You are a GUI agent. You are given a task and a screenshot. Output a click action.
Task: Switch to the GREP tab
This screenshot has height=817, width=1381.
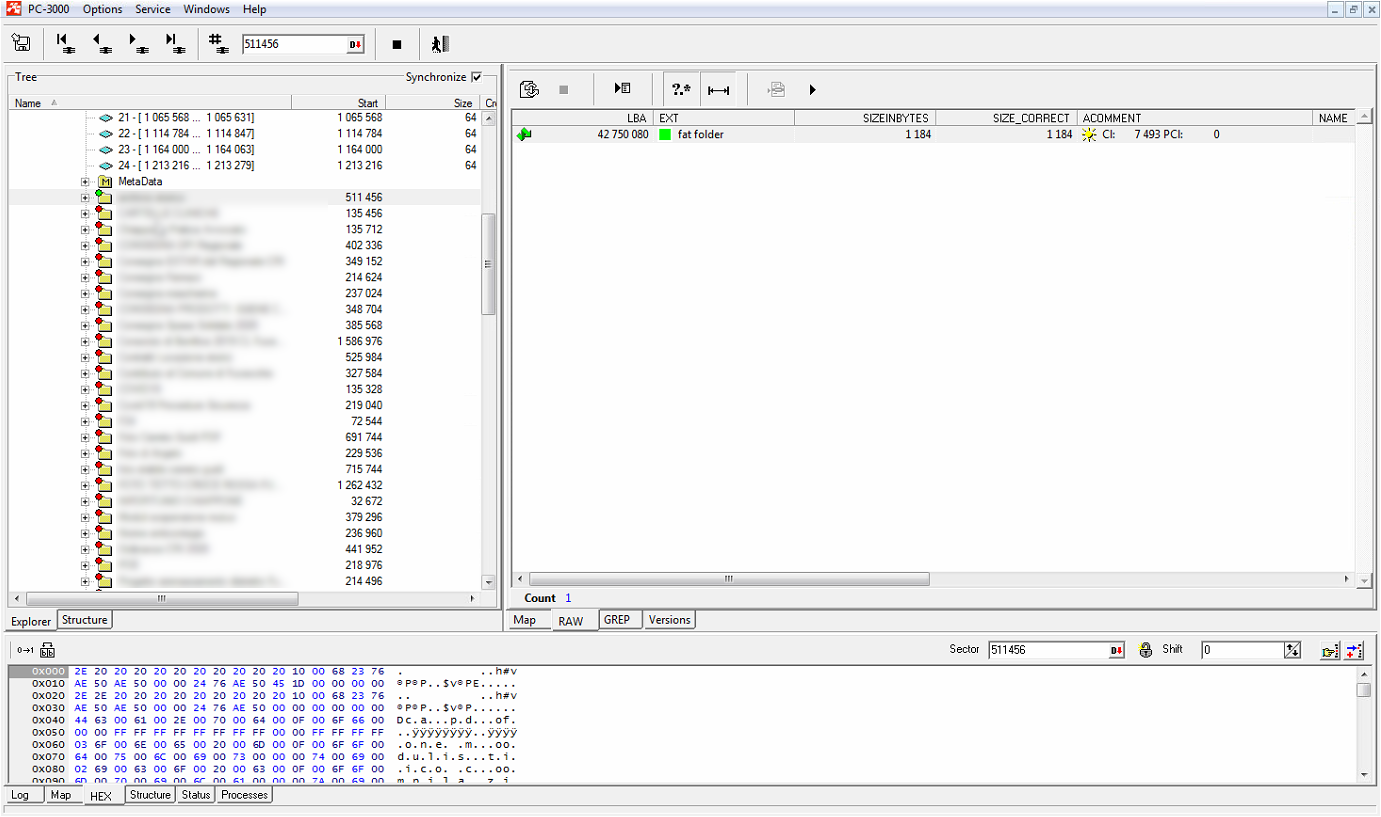pos(617,620)
